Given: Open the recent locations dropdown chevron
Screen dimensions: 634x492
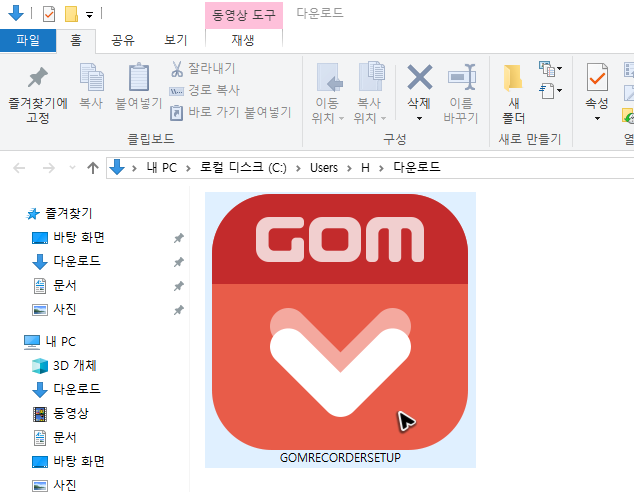Looking at the screenshot, I should point(72,167).
